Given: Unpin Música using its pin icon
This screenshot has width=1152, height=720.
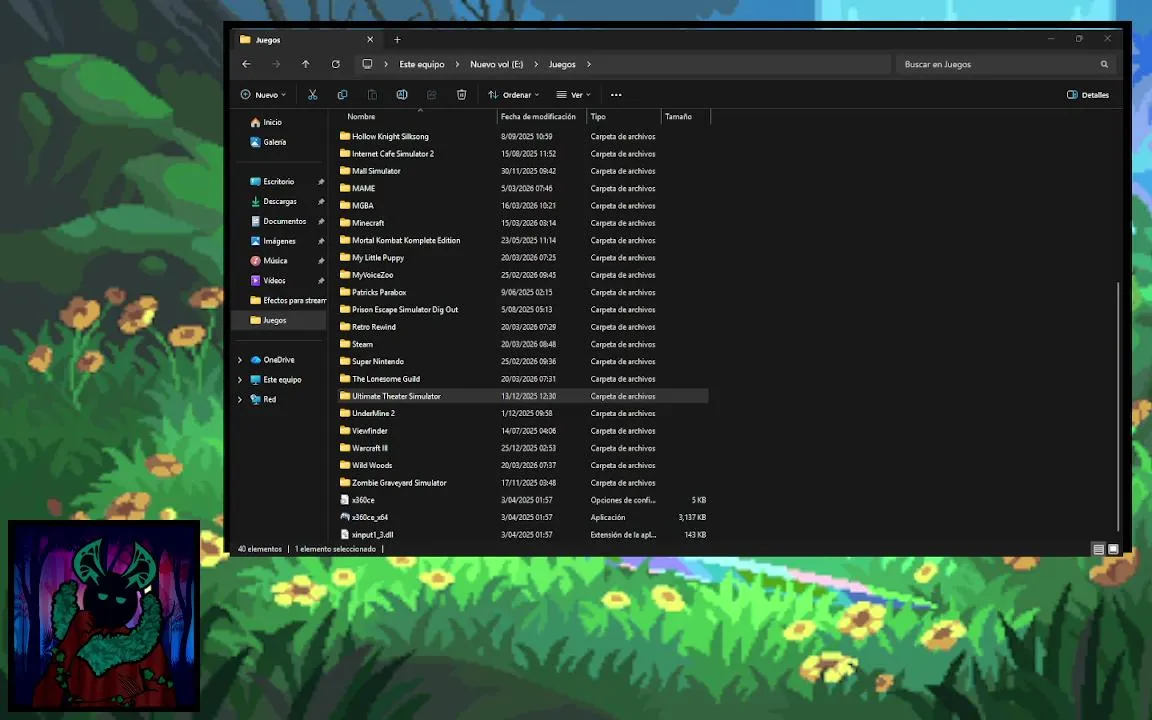Looking at the screenshot, I should click(x=320, y=261).
